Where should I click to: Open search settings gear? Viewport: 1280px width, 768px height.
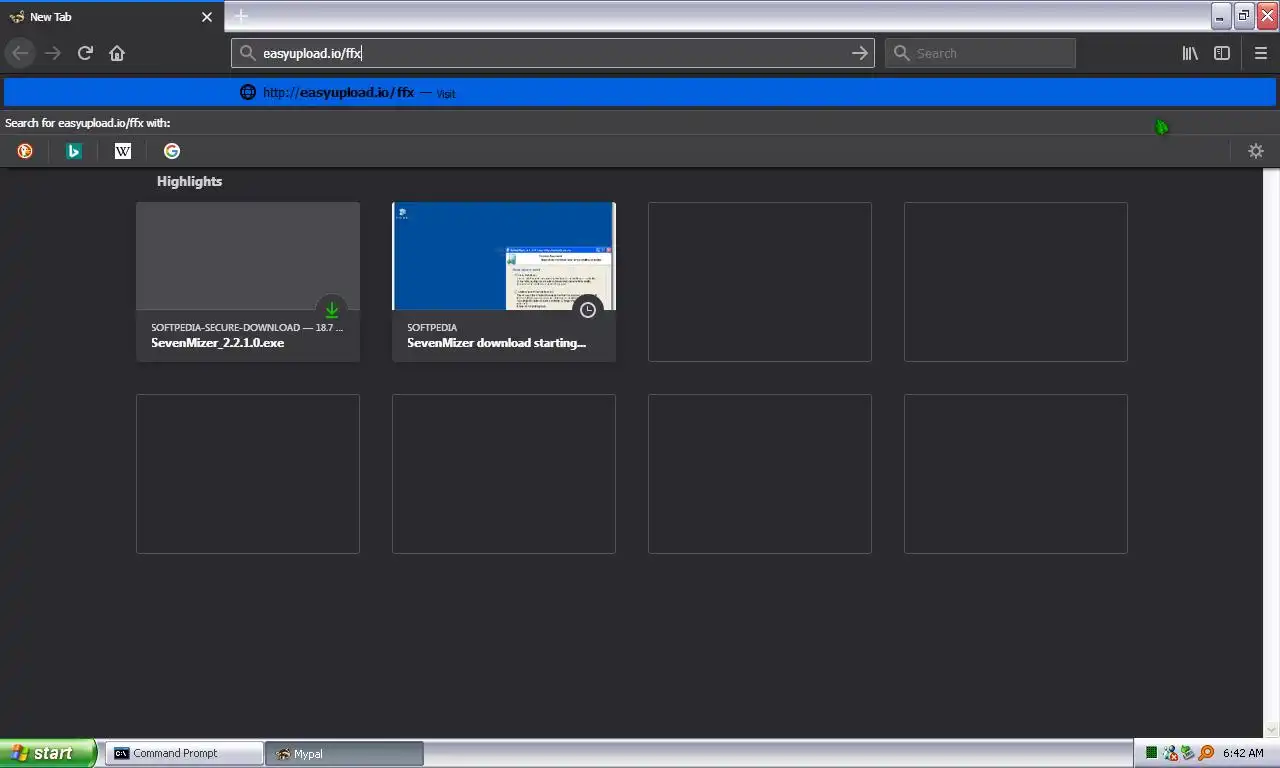point(1256,151)
